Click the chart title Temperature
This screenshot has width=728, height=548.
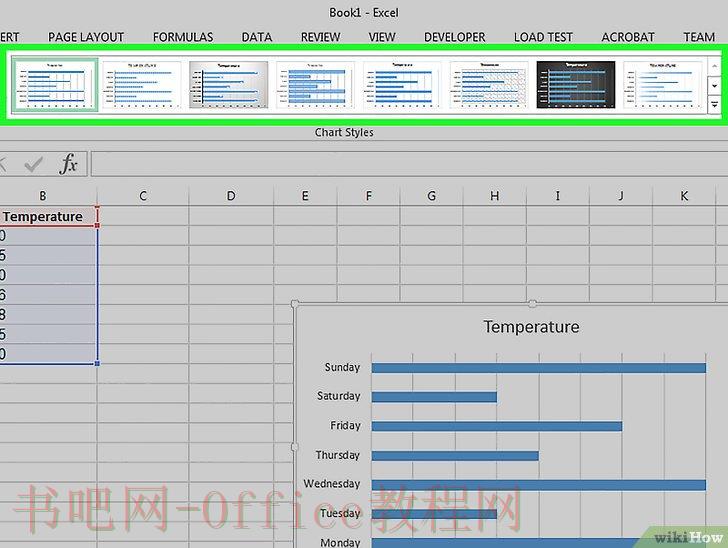[x=531, y=327]
